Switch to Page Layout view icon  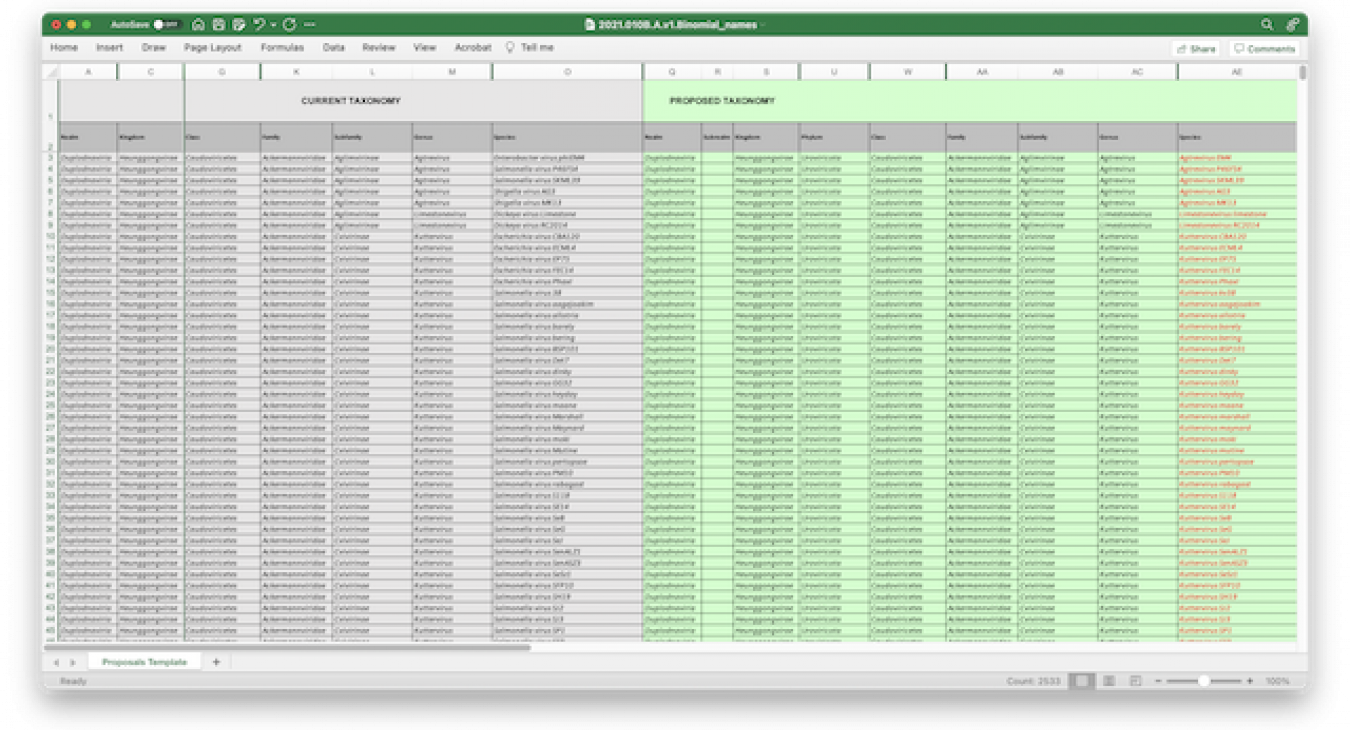[1109, 681]
